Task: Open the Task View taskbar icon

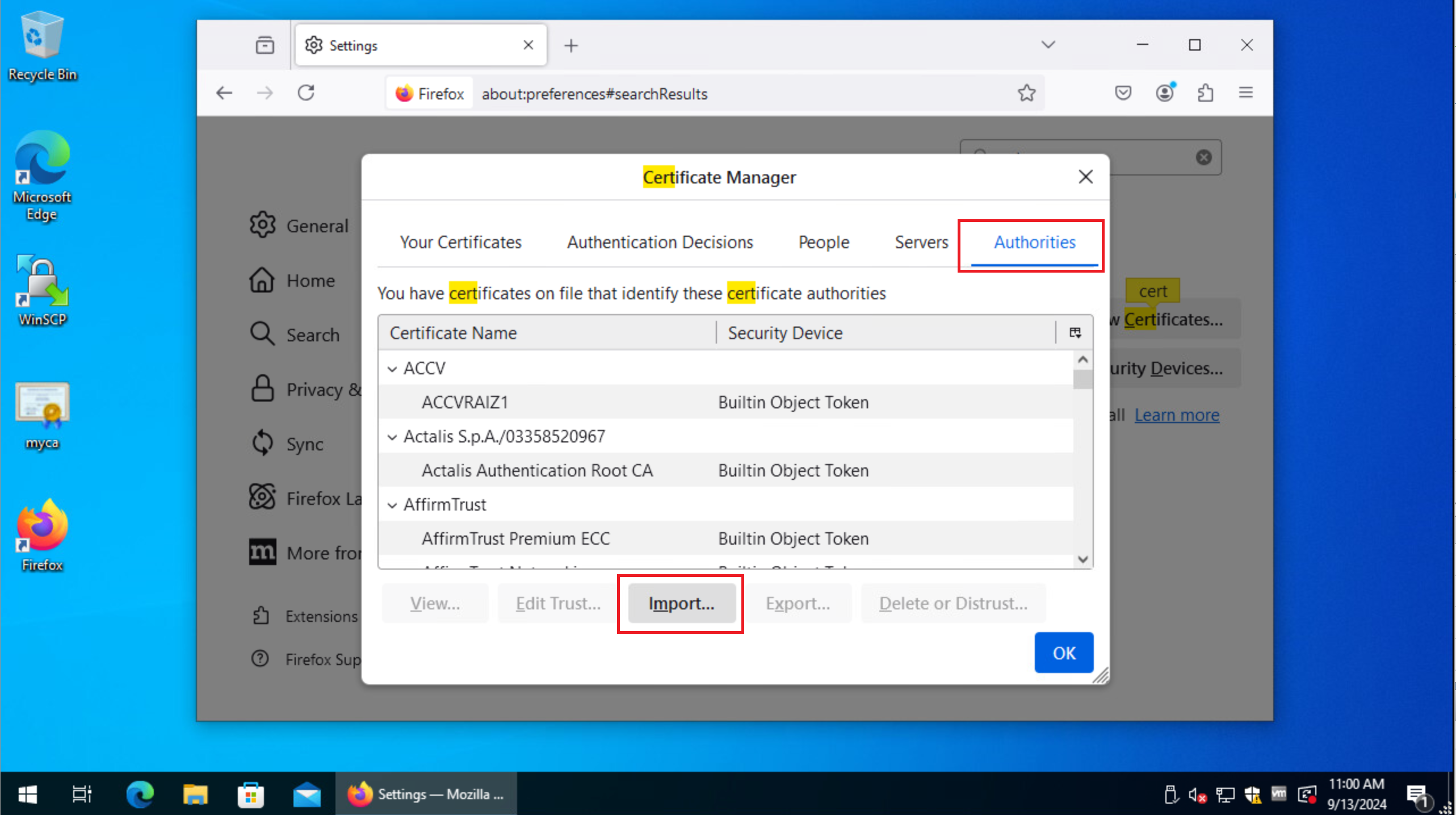Action: (x=82, y=794)
